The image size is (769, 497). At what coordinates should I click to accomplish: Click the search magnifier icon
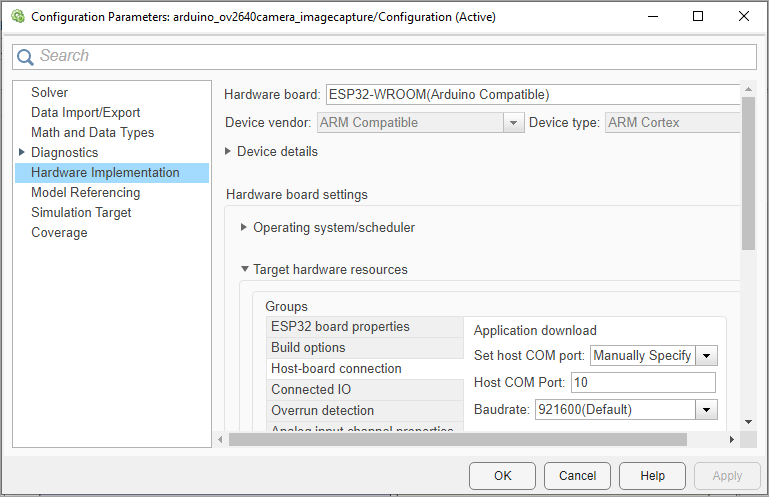26,56
